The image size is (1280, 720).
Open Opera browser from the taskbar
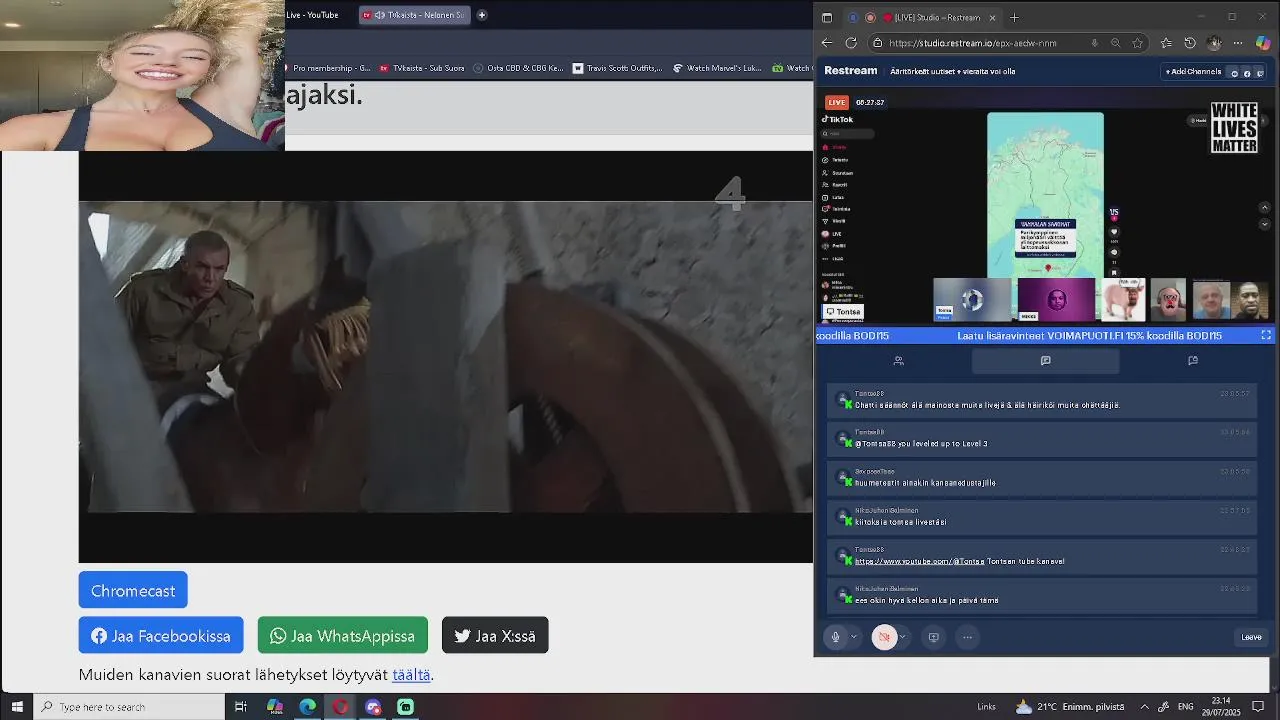(x=341, y=707)
